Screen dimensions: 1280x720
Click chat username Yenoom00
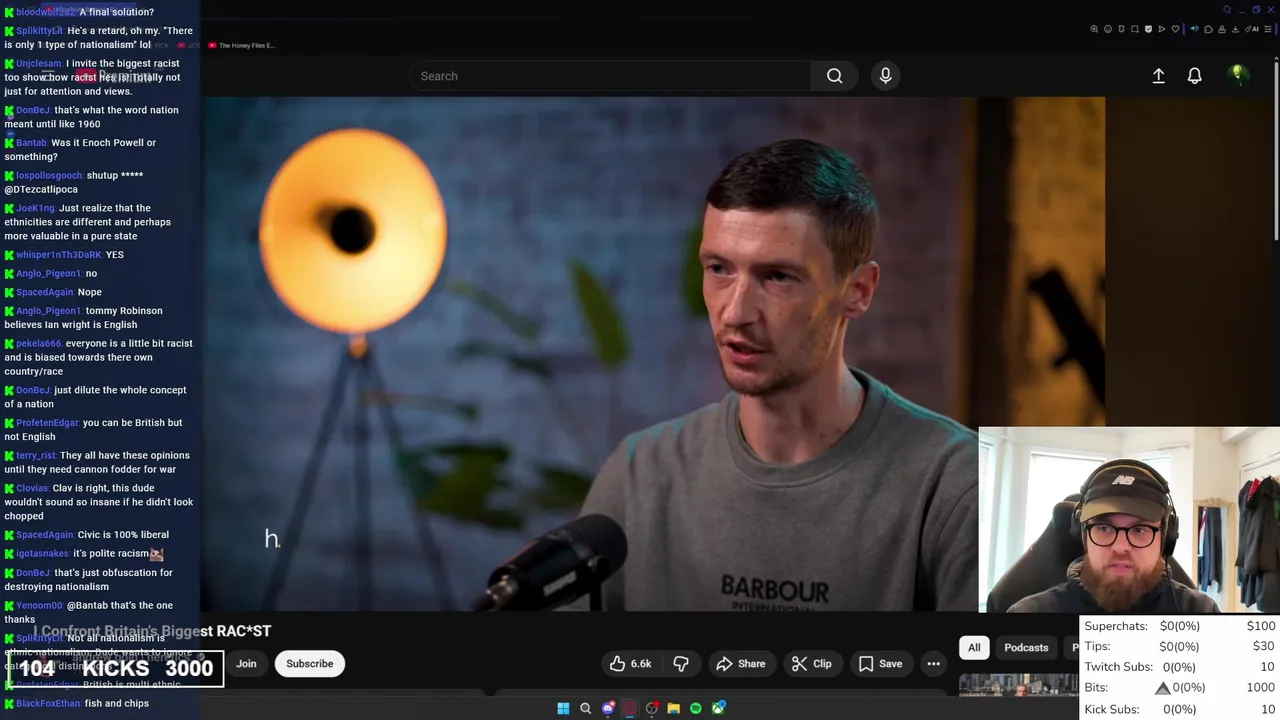point(39,605)
